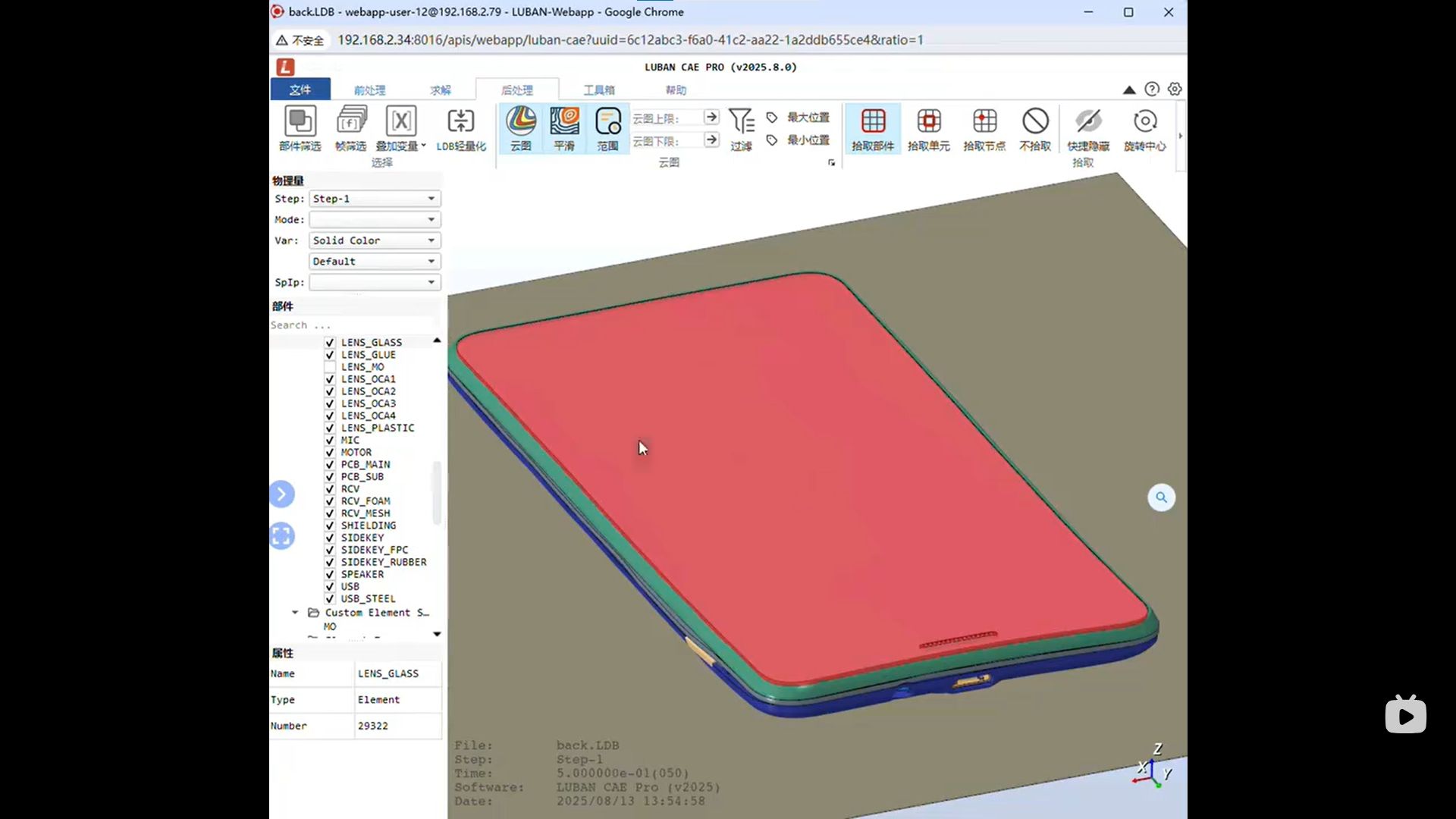Click the magnifier search button in viewport
This screenshot has width=1456, height=819.
(x=1161, y=497)
